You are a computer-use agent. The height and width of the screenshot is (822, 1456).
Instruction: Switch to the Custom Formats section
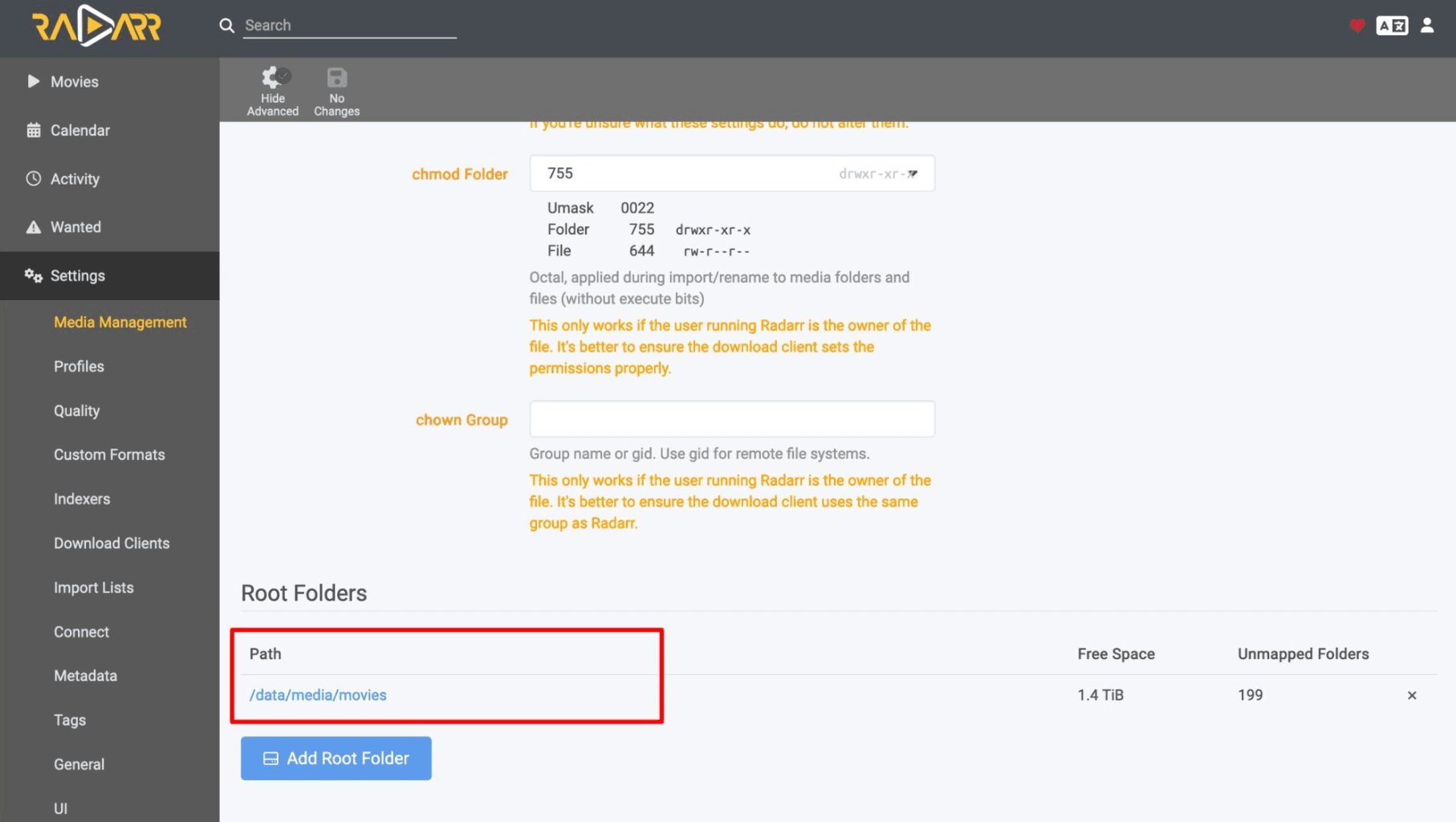pos(109,454)
